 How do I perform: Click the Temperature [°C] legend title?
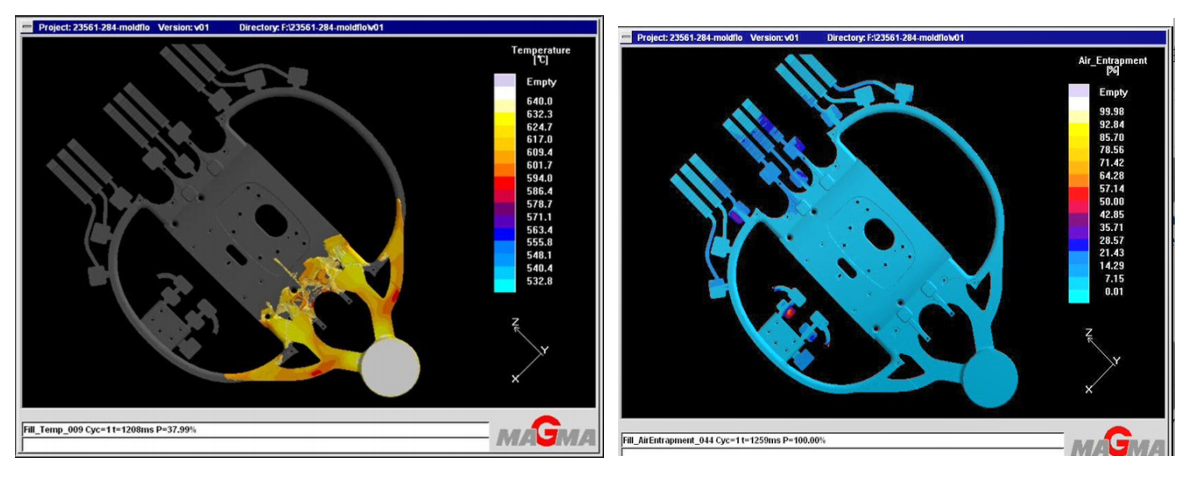pos(540,55)
